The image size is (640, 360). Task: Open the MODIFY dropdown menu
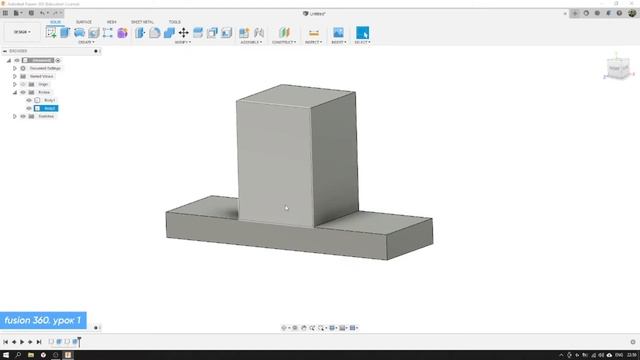(182, 42)
